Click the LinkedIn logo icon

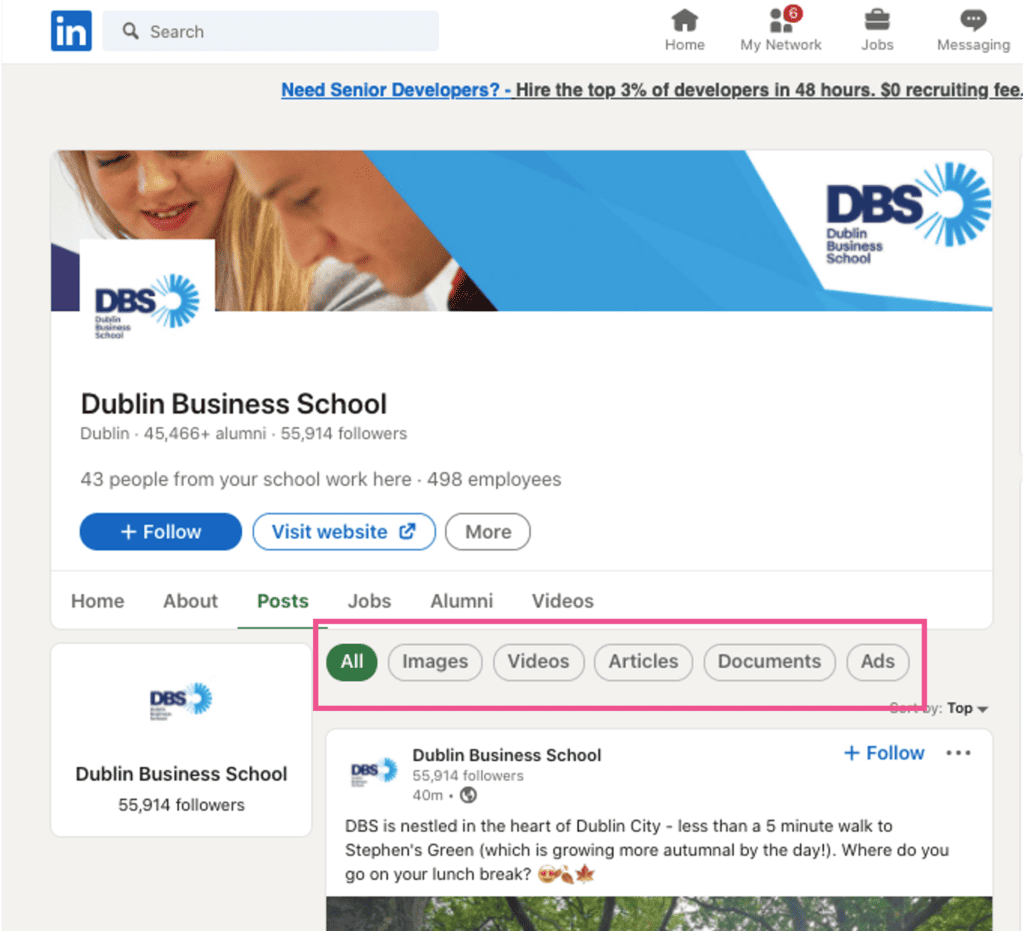point(71,31)
